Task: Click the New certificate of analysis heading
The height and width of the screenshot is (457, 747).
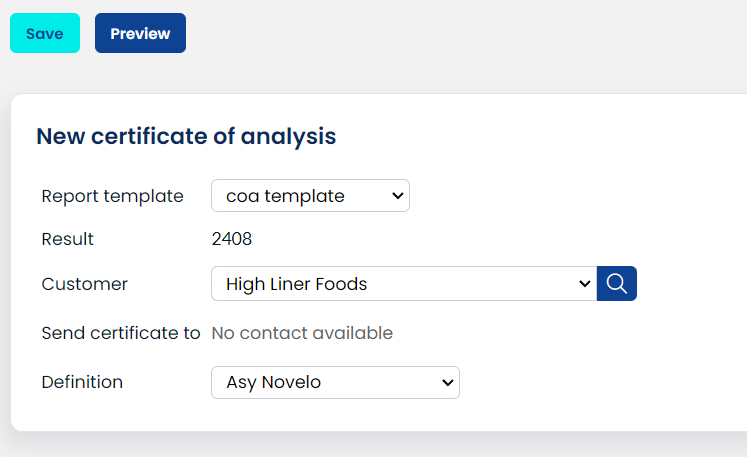Action: 186,137
